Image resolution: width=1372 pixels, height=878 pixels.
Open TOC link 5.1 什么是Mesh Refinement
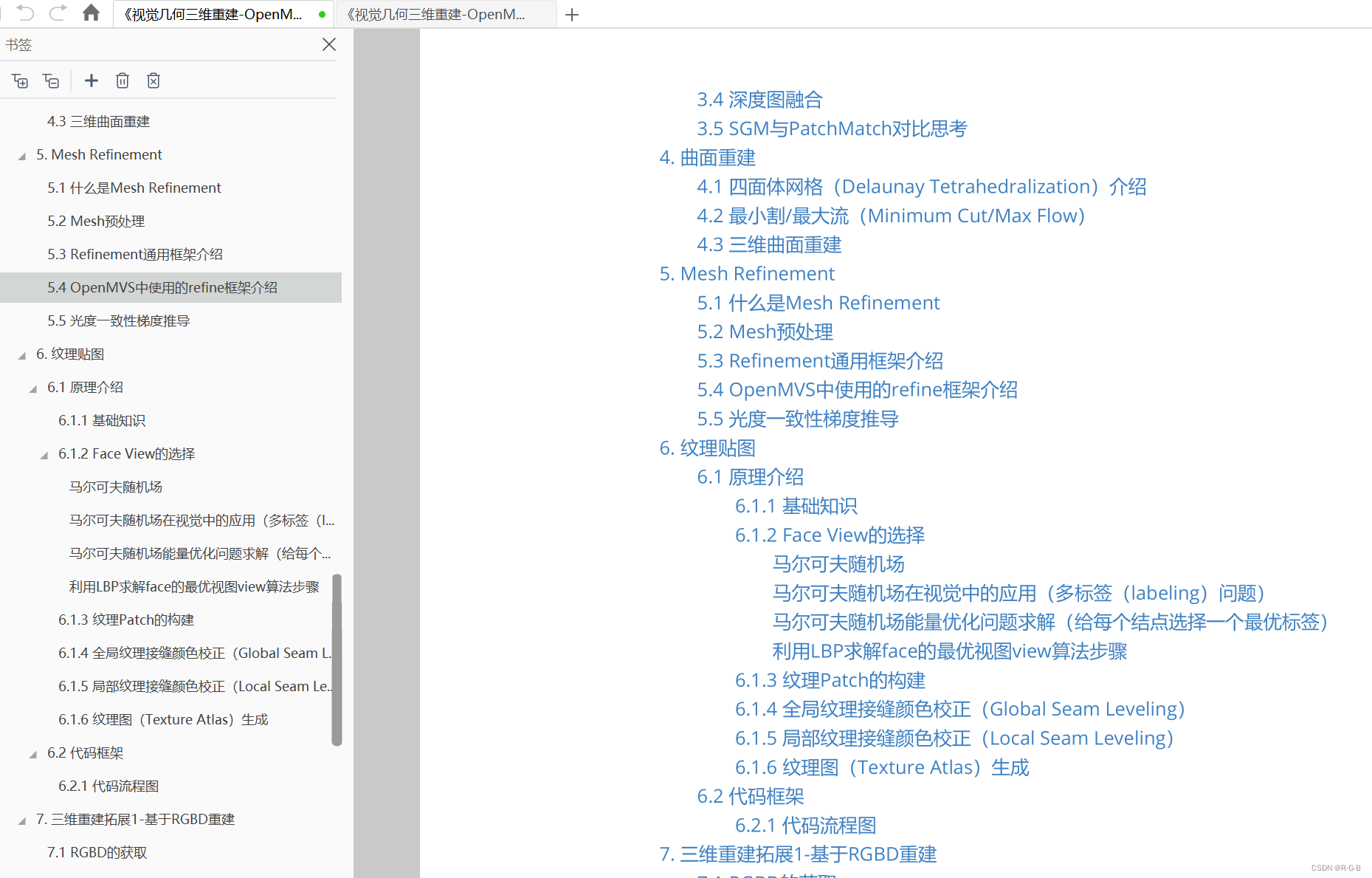818,303
